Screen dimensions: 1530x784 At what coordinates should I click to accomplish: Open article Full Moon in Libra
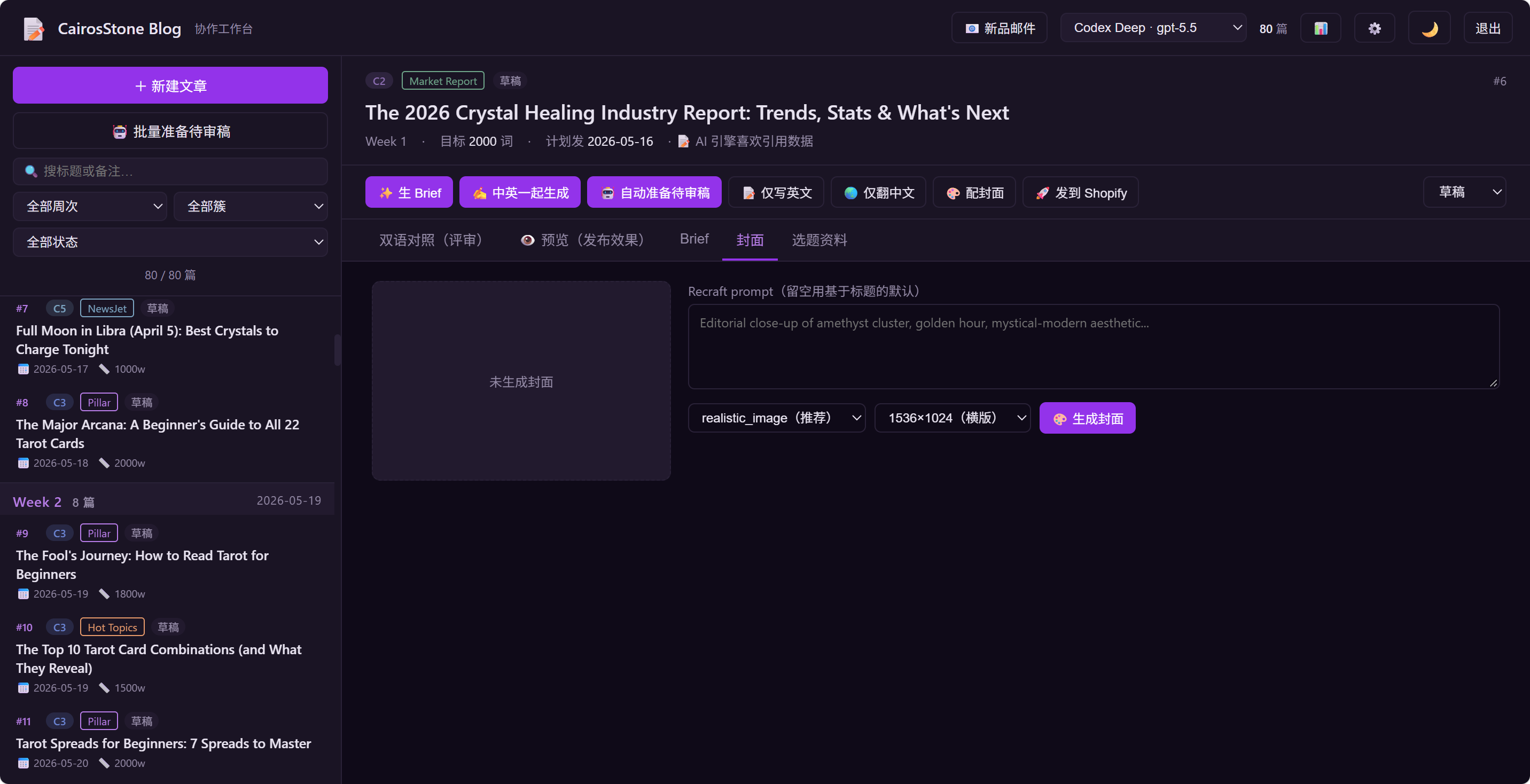tap(167, 339)
